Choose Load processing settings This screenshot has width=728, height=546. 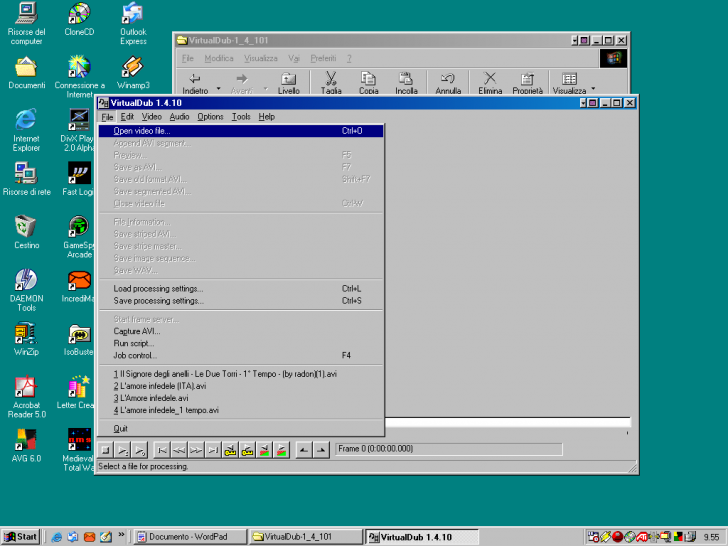[x=241, y=289]
